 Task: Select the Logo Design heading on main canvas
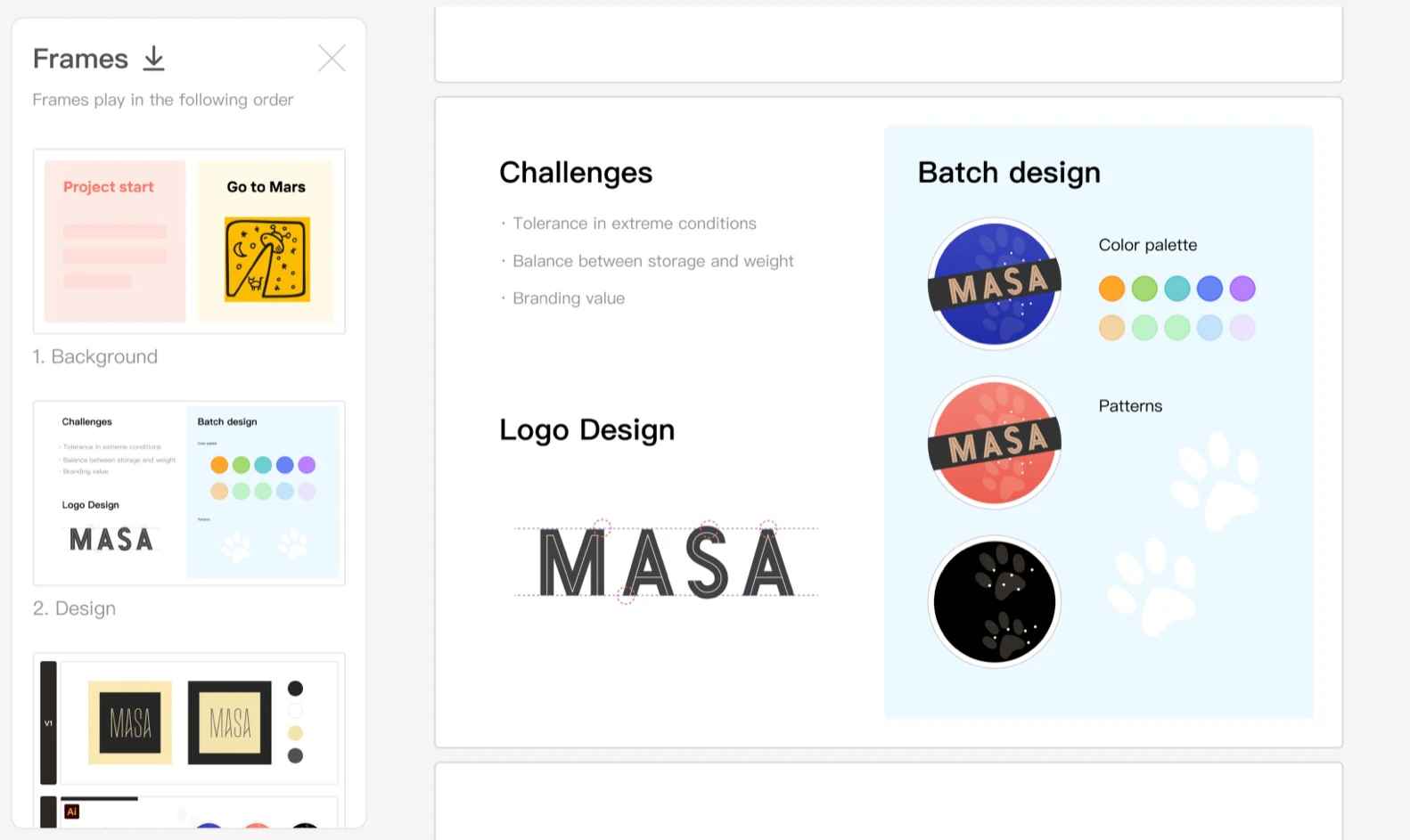coord(586,430)
